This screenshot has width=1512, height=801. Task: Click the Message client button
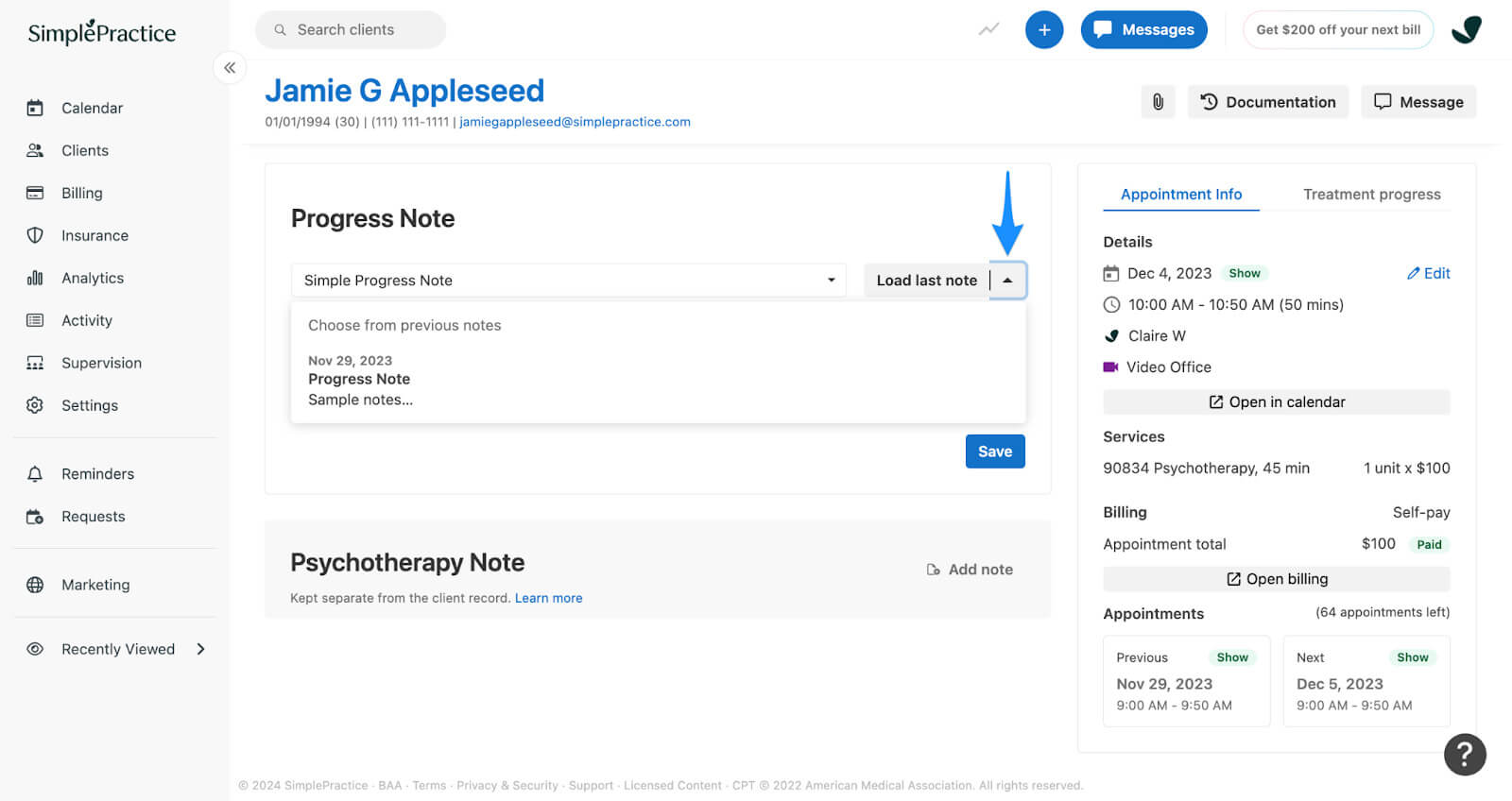point(1418,102)
